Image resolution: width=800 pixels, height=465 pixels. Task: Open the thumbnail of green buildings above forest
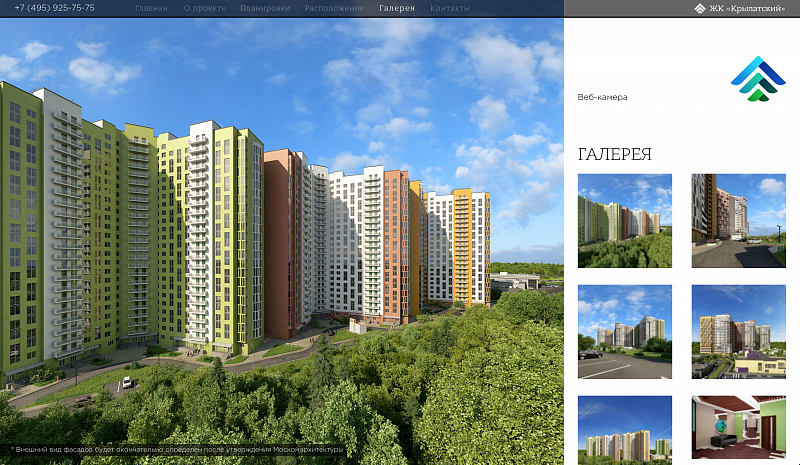point(625,221)
